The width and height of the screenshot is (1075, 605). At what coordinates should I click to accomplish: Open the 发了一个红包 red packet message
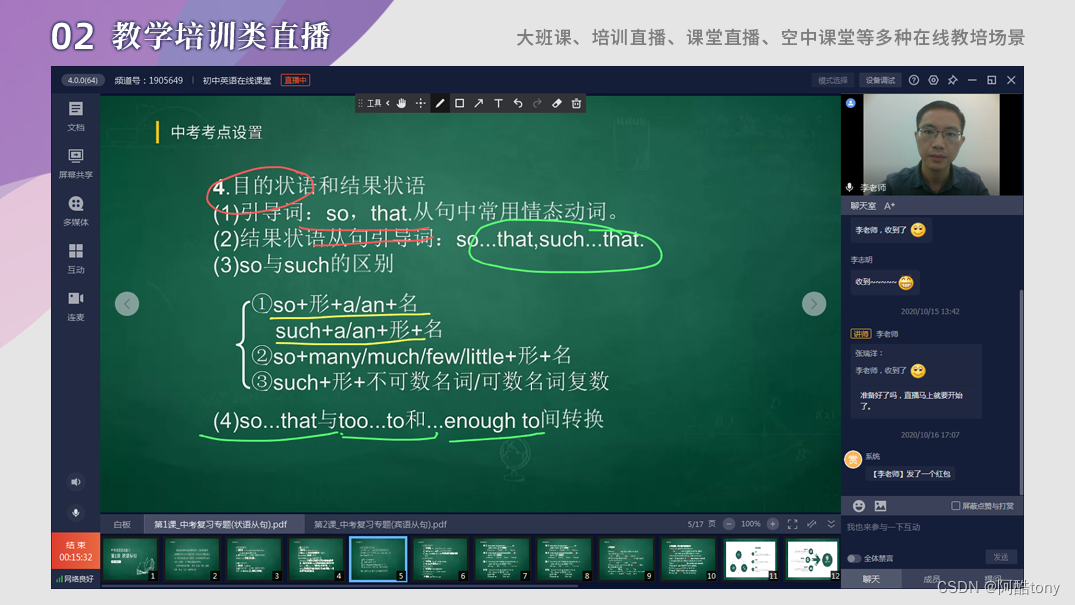tap(911, 474)
